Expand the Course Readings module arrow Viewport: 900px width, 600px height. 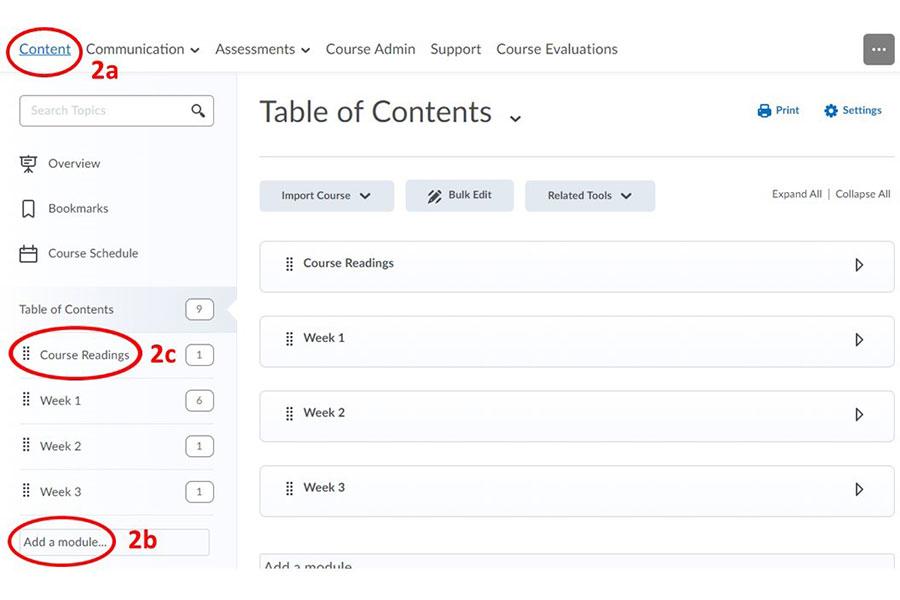[858, 266]
